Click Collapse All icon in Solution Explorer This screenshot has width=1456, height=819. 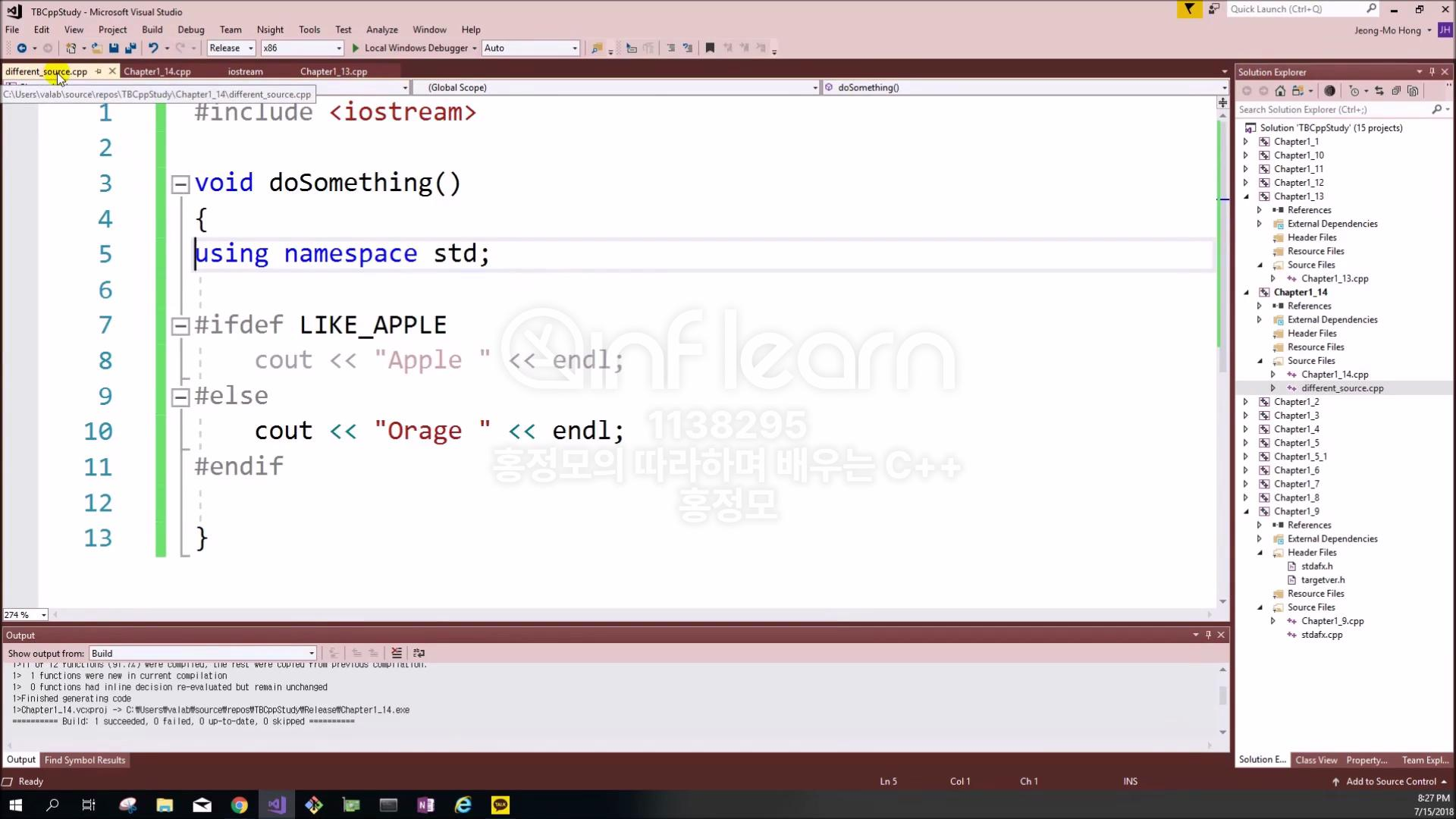(1396, 91)
